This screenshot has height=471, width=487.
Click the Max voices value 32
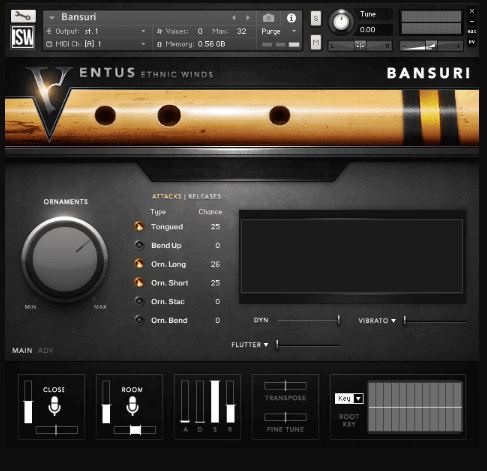pyautogui.click(x=241, y=31)
